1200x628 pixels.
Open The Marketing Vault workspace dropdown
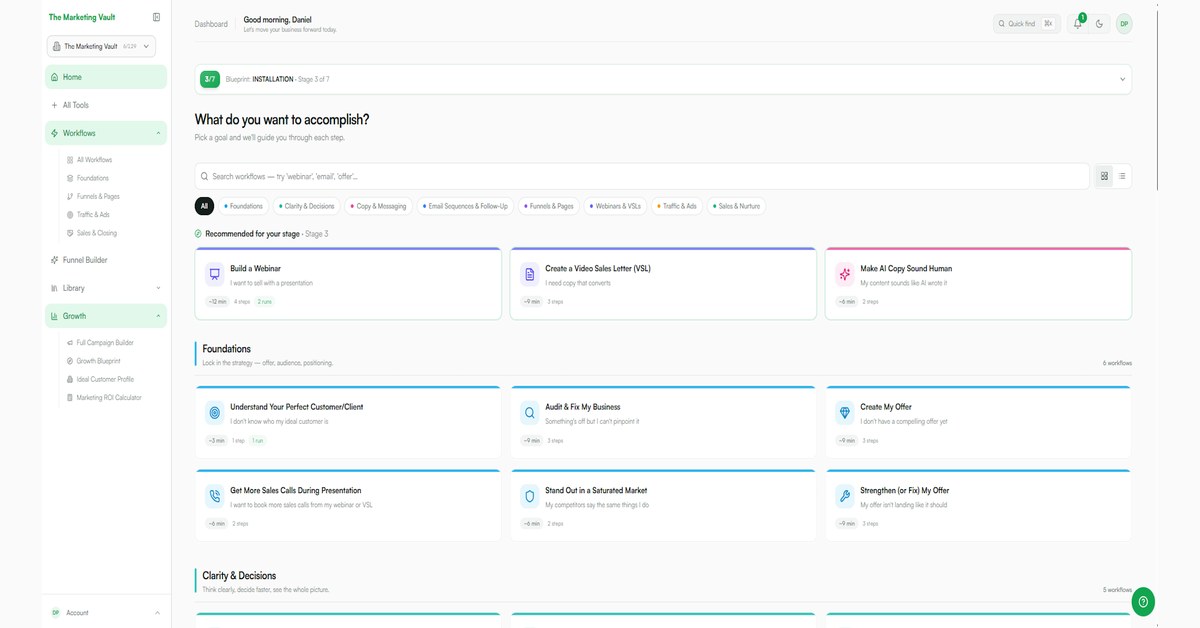[100, 46]
